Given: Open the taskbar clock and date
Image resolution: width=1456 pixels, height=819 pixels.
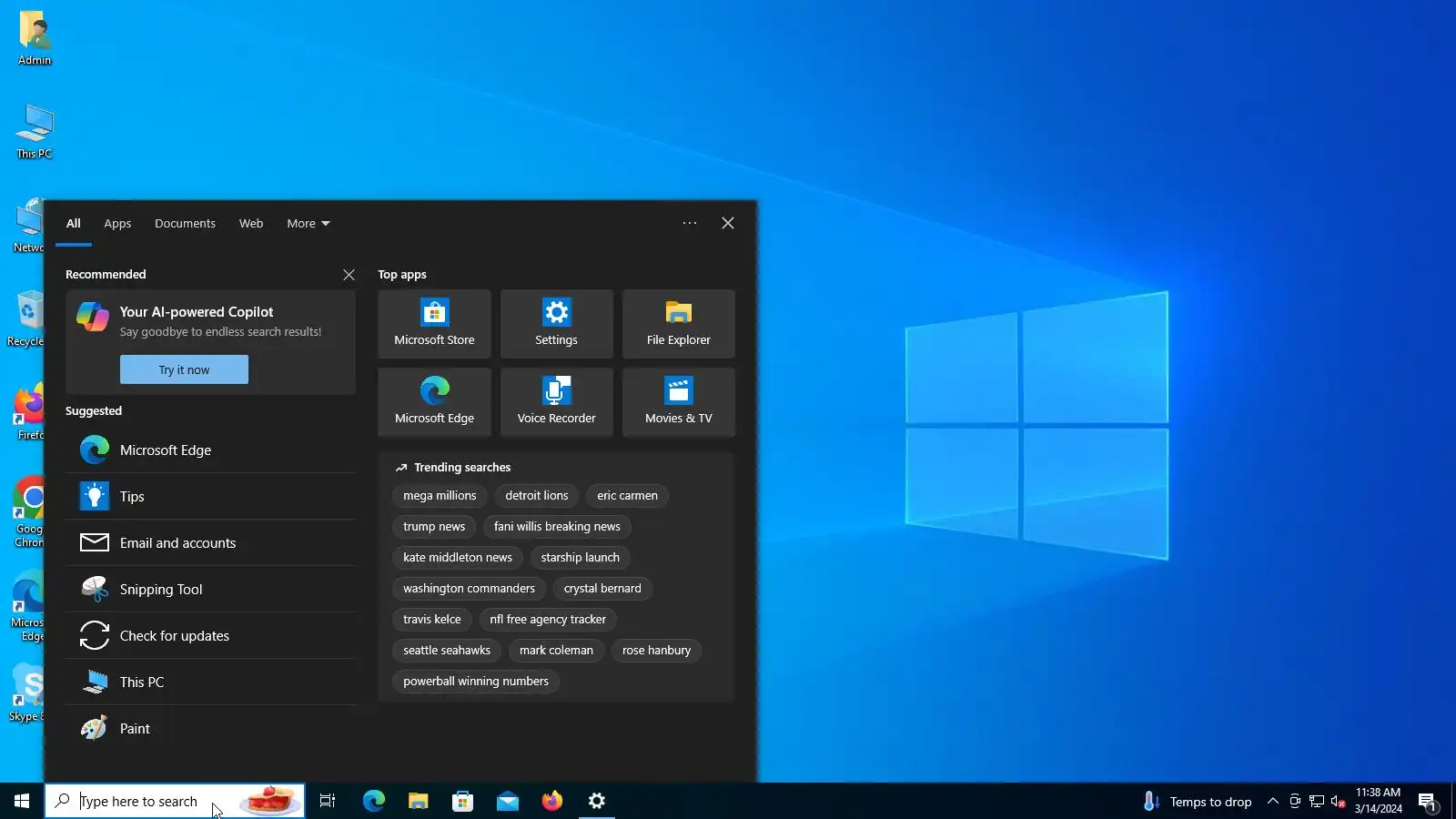Looking at the screenshot, I should (x=1378, y=801).
